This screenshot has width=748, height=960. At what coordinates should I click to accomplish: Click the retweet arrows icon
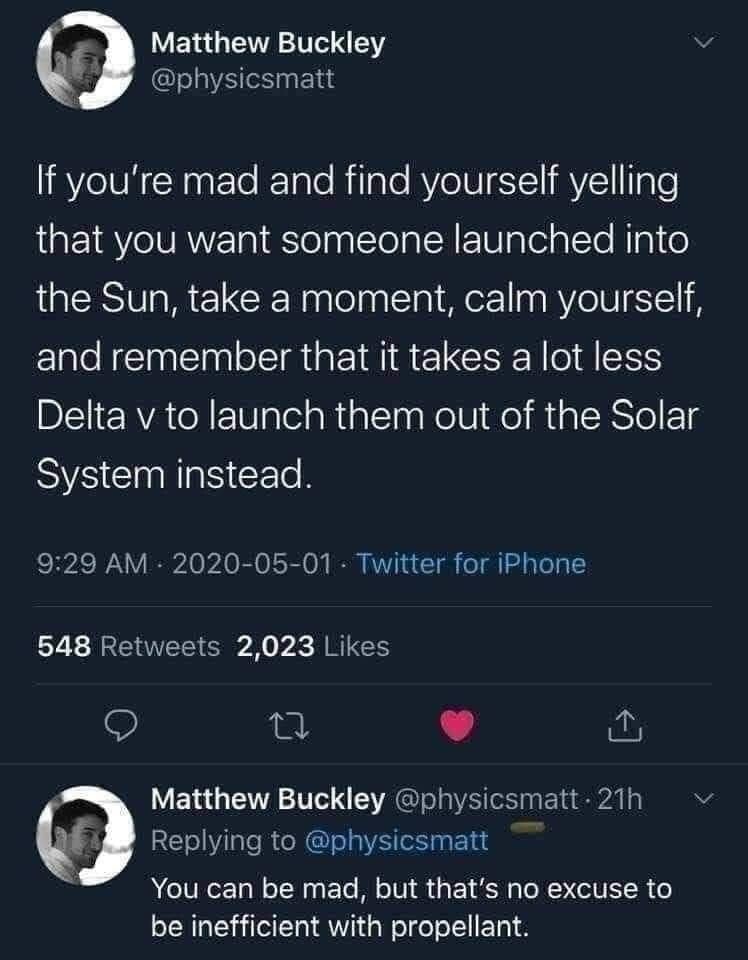click(x=290, y=727)
